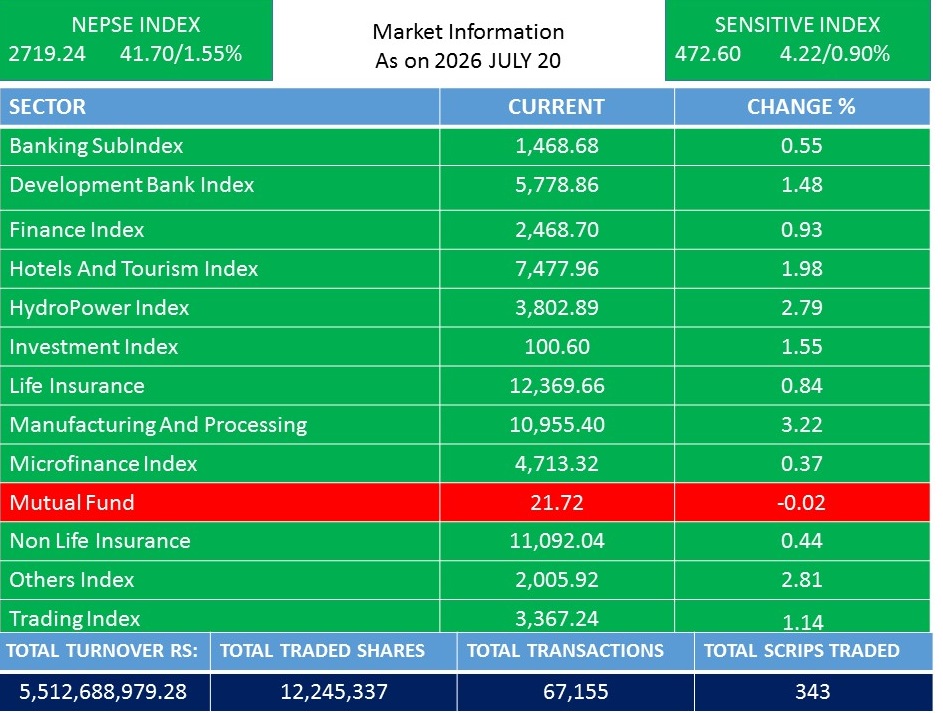Select the Non Life Insurance label
Screen dimensions: 943x713
point(100,541)
